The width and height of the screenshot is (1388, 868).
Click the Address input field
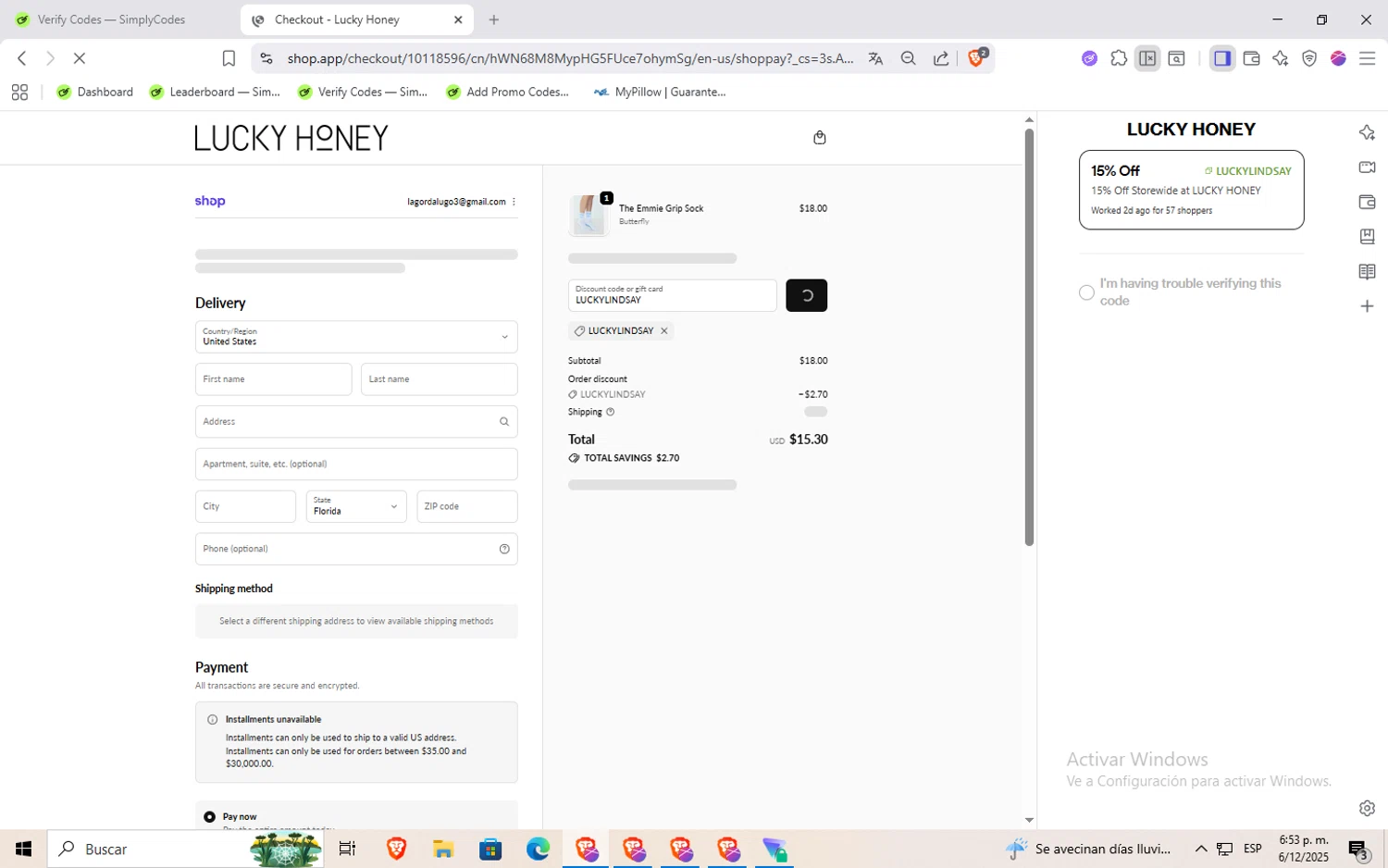[x=356, y=422]
